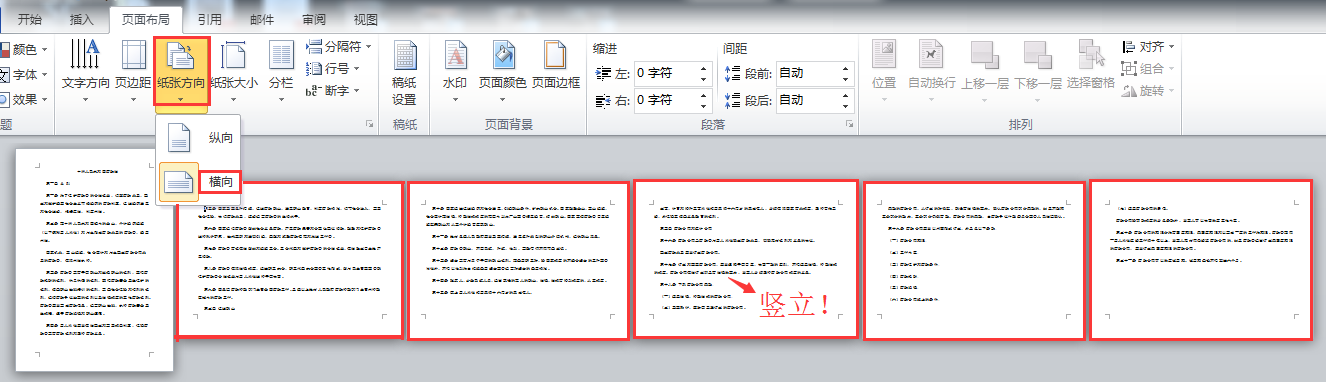Open the 断字 hyphenation dropdown
1326x382 pixels.
pyautogui.click(x=333, y=91)
